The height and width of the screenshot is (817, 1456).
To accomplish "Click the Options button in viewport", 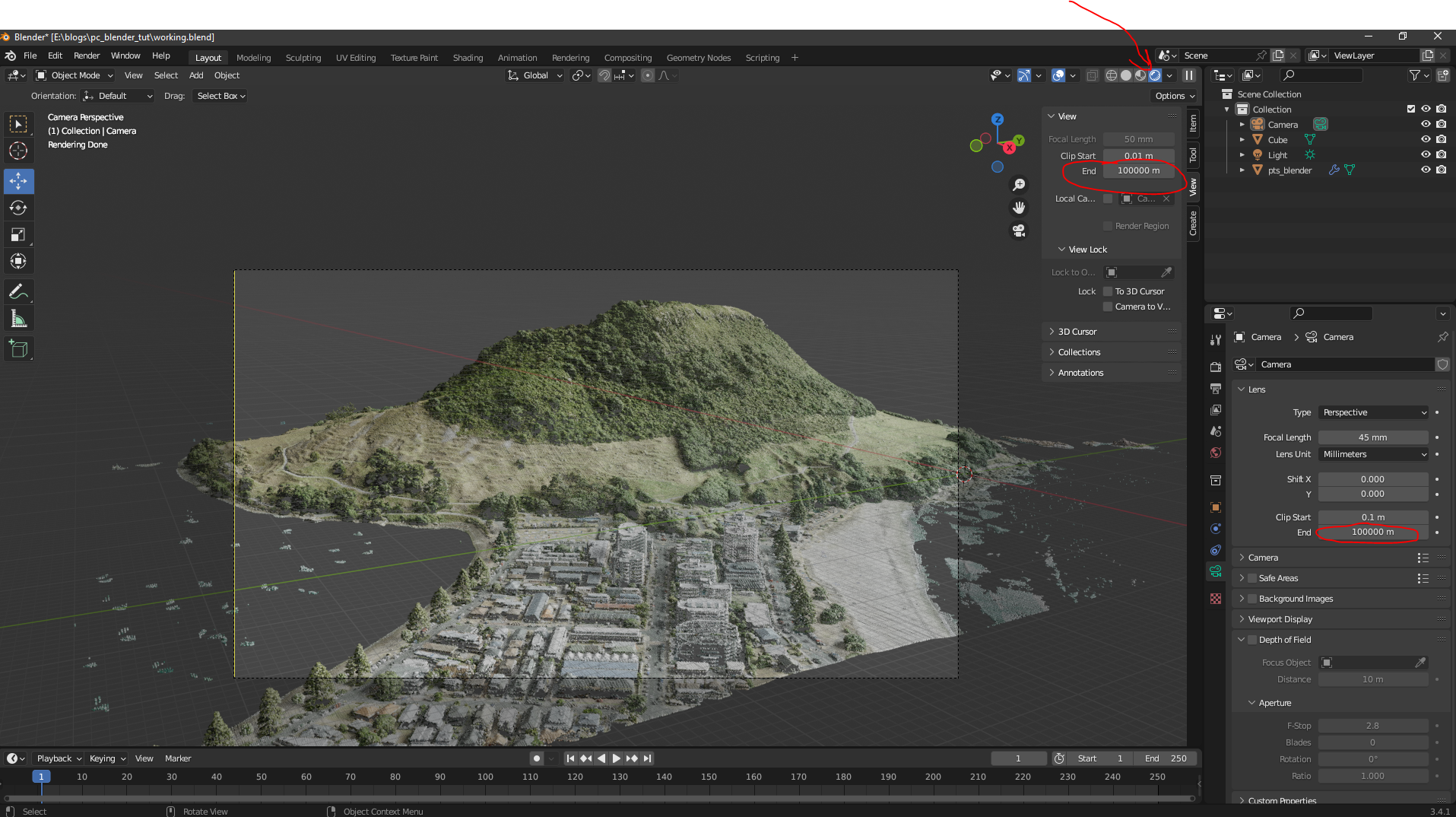I will click(x=1175, y=96).
